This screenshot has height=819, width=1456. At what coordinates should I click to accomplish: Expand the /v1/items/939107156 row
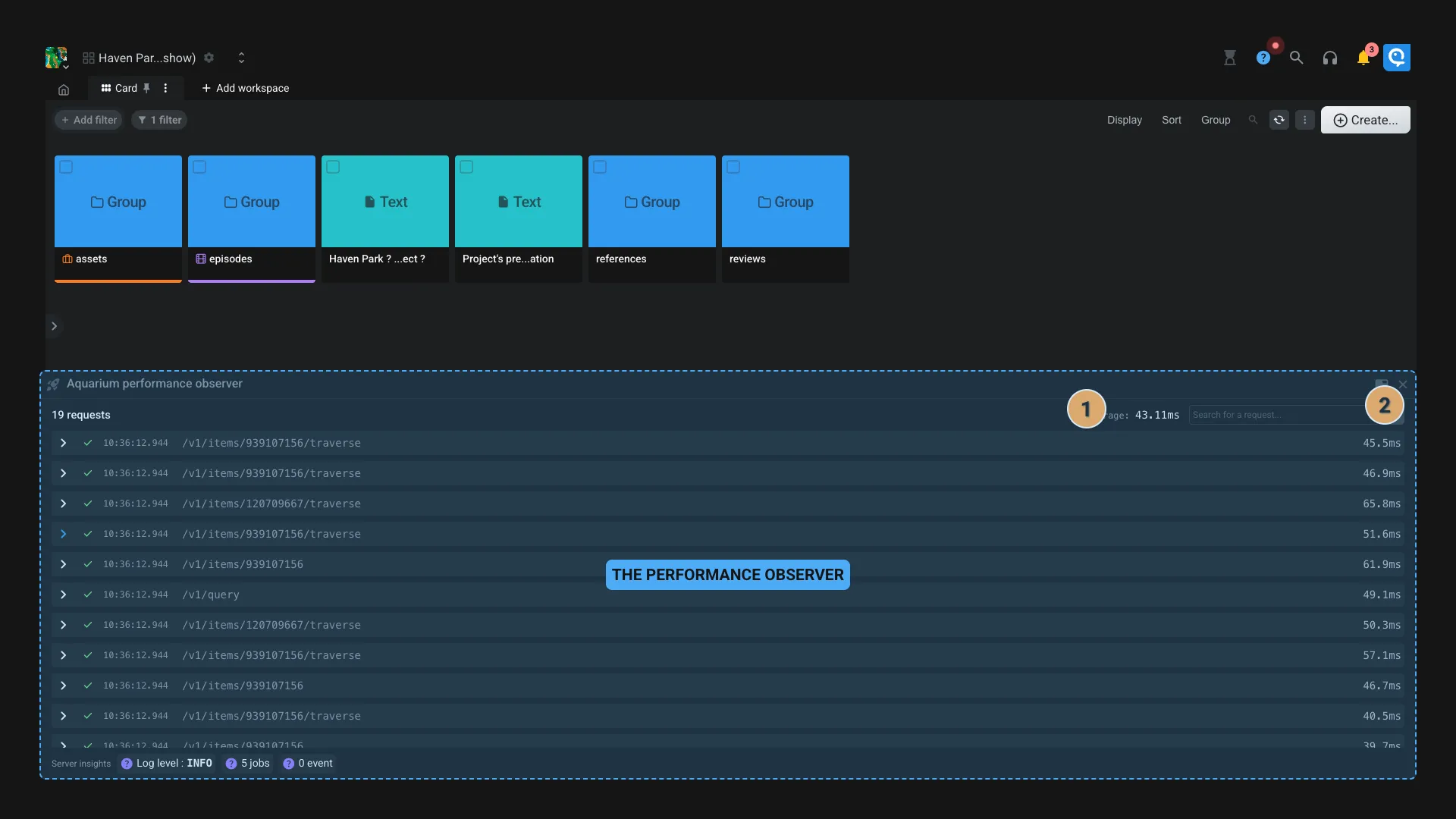coord(63,564)
